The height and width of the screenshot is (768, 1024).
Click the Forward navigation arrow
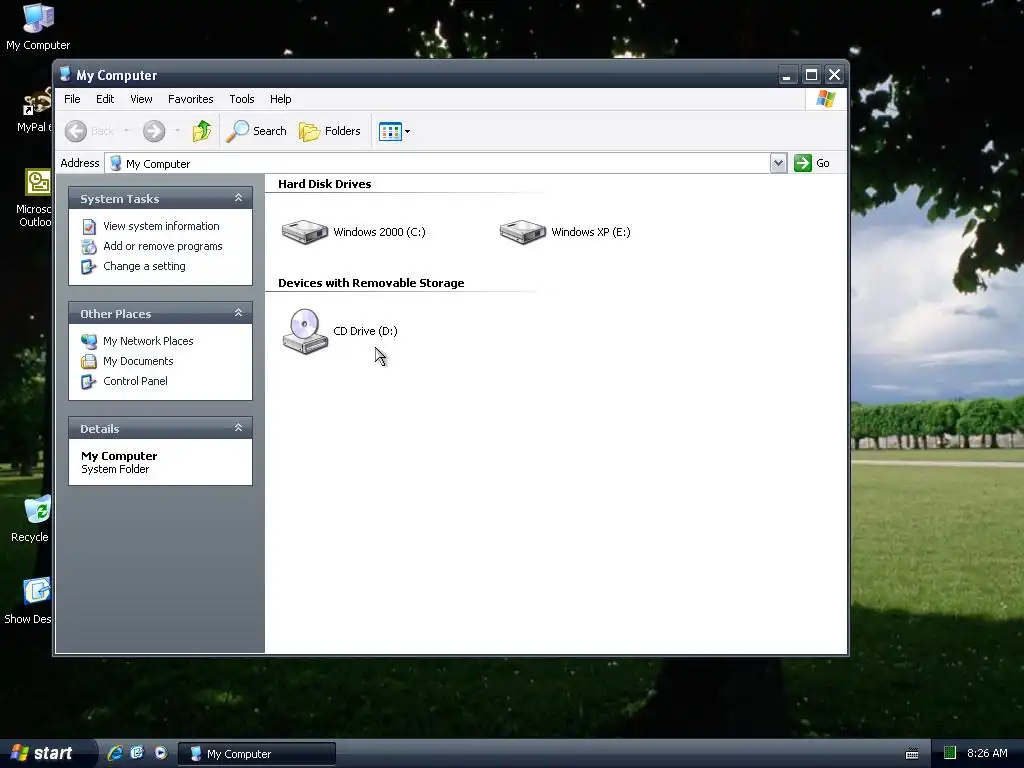tap(154, 131)
